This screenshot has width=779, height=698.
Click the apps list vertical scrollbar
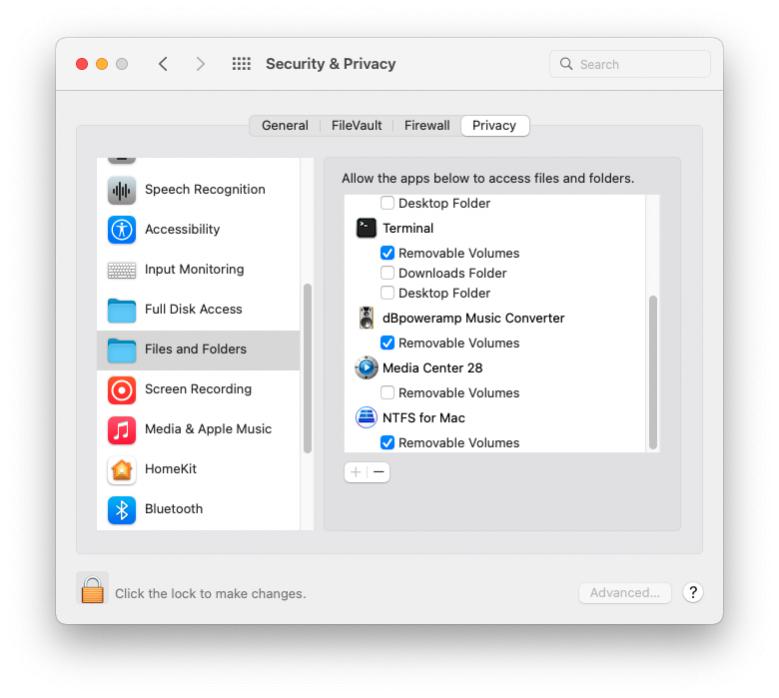click(x=653, y=370)
